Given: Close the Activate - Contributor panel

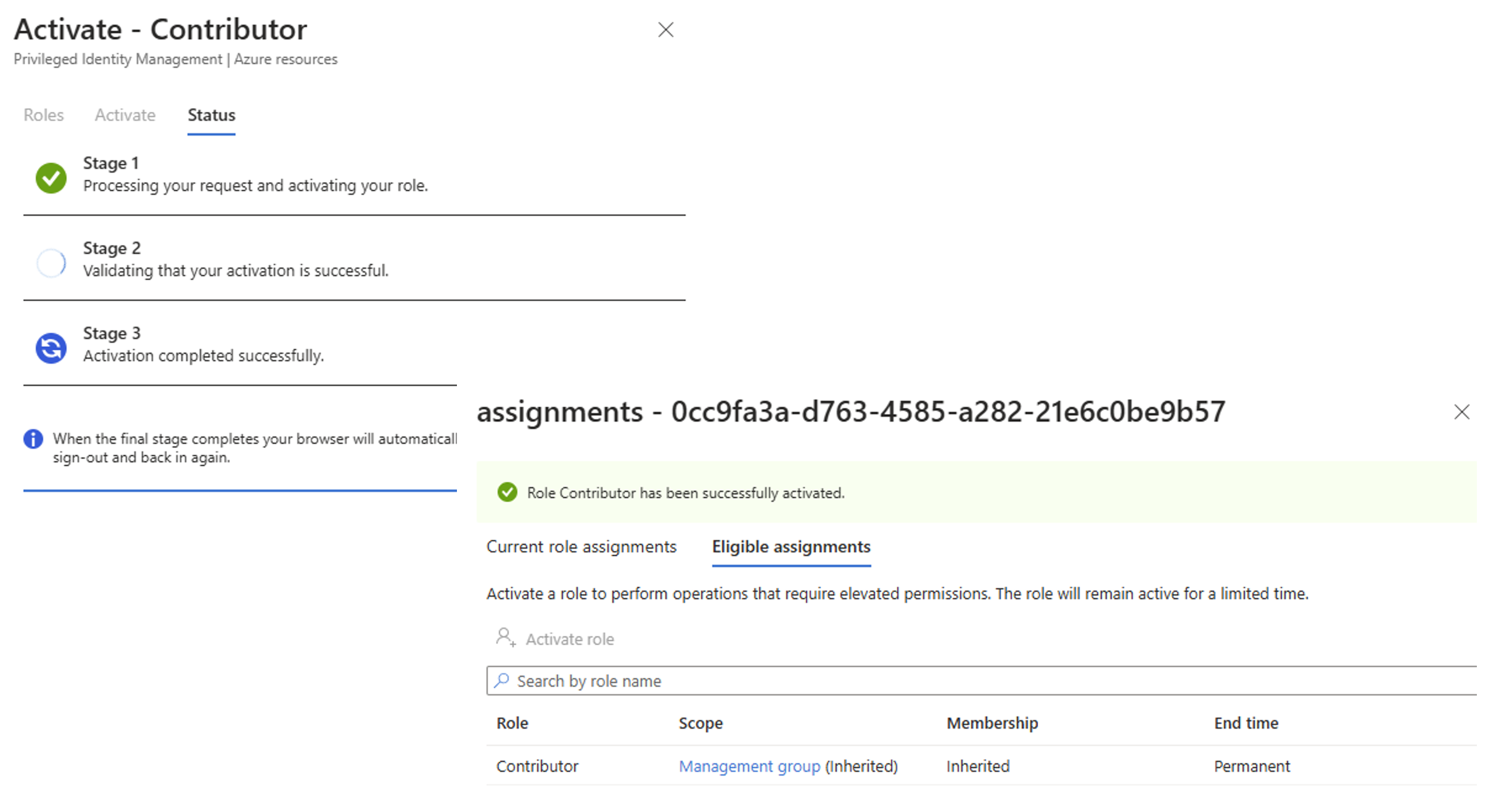Looking at the screenshot, I should [x=665, y=30].
